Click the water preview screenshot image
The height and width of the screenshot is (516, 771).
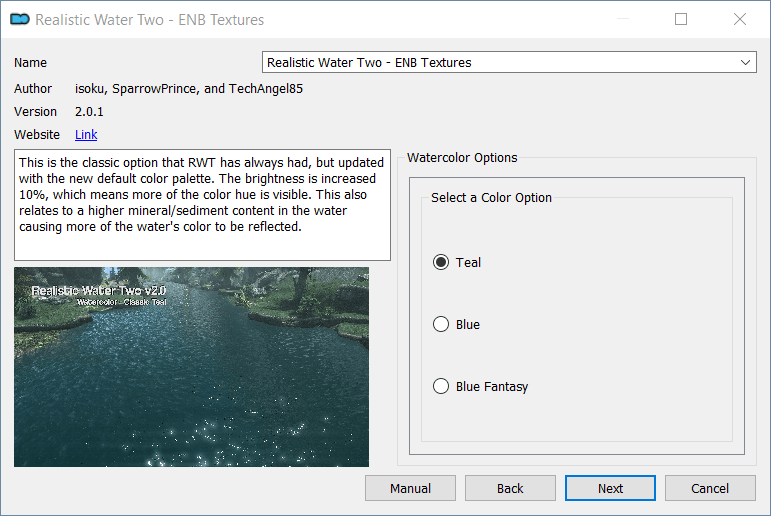pos(191,366)
